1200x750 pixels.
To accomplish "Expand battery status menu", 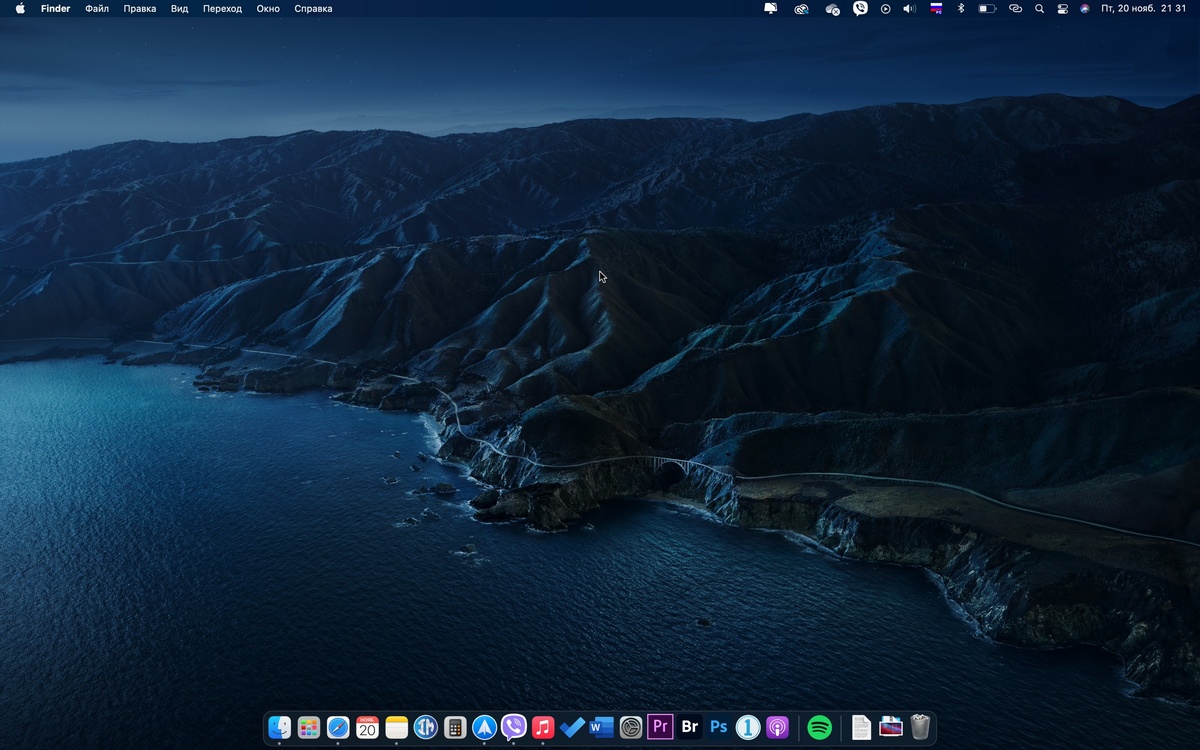I will pos(987,9).
